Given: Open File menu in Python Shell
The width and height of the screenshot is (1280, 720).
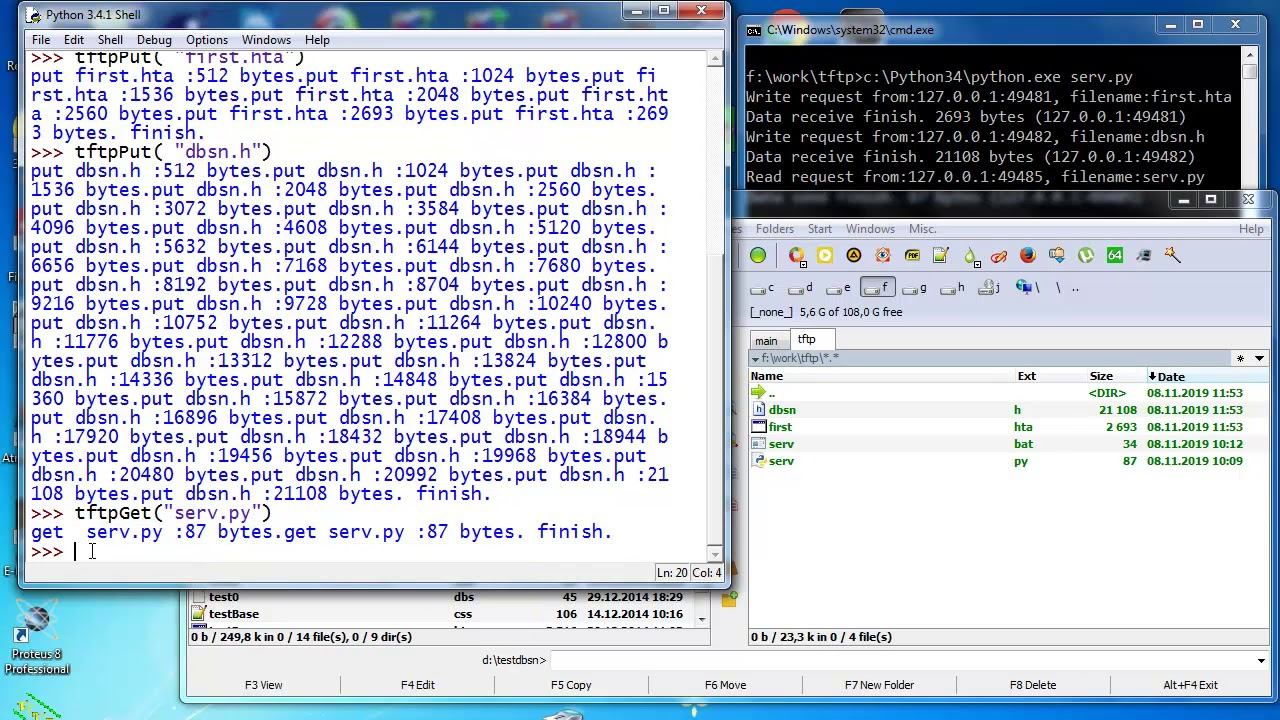Looking at the screenshot, I should pos(41,40).
